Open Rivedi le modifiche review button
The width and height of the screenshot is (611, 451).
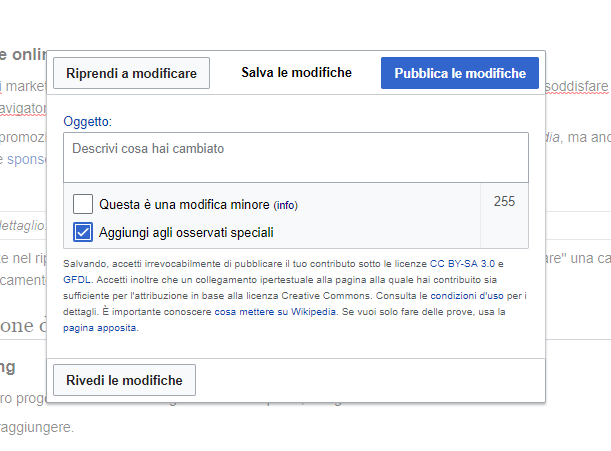[x=124, y=380]
